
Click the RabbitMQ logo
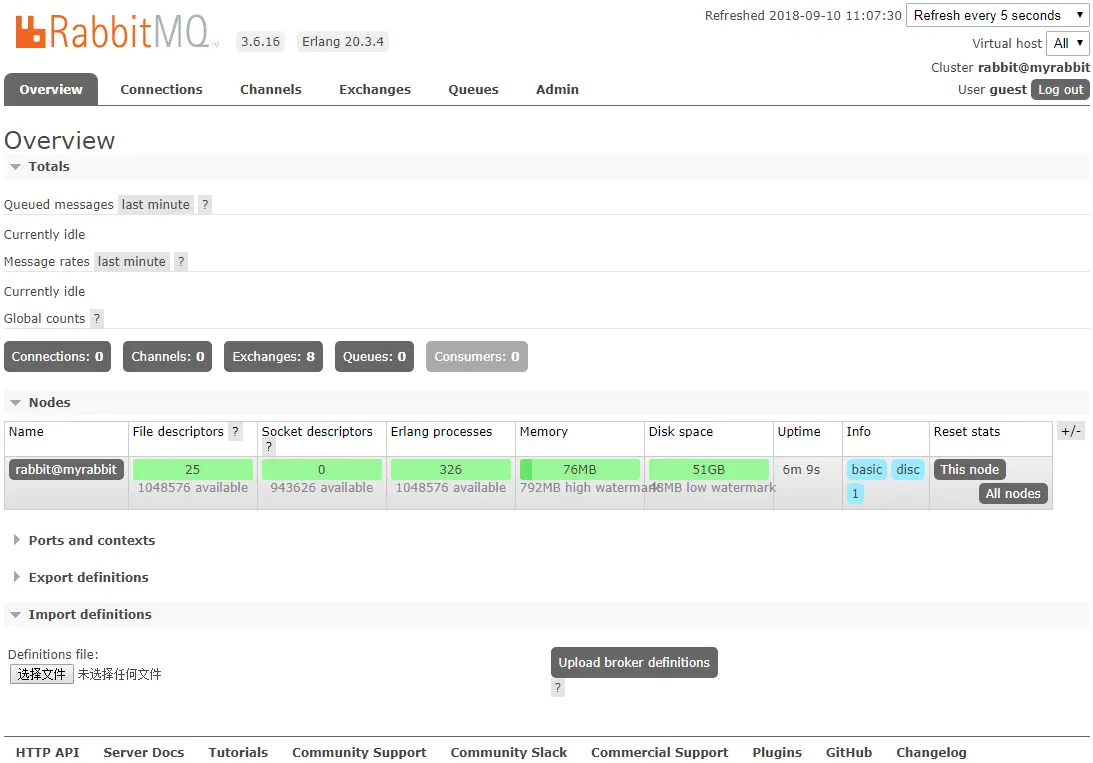click(115, 33)
